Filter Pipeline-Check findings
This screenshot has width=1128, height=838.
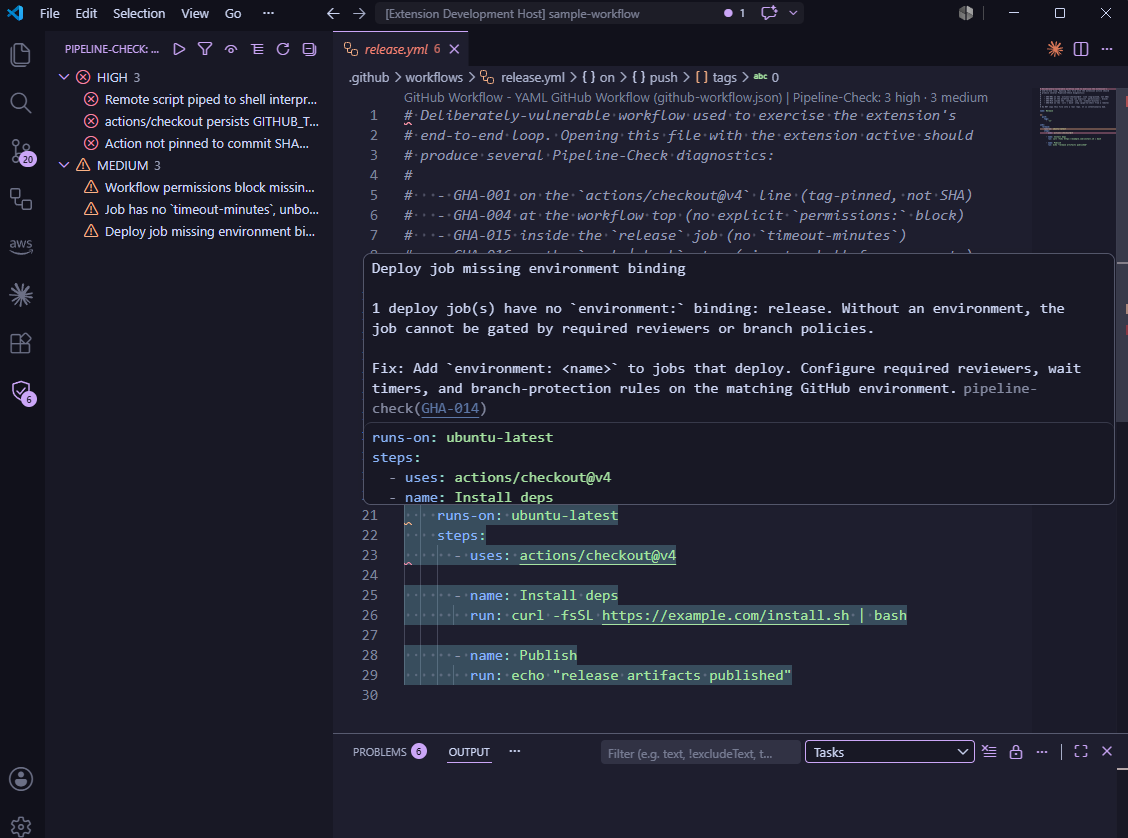[x=205, y=49]
